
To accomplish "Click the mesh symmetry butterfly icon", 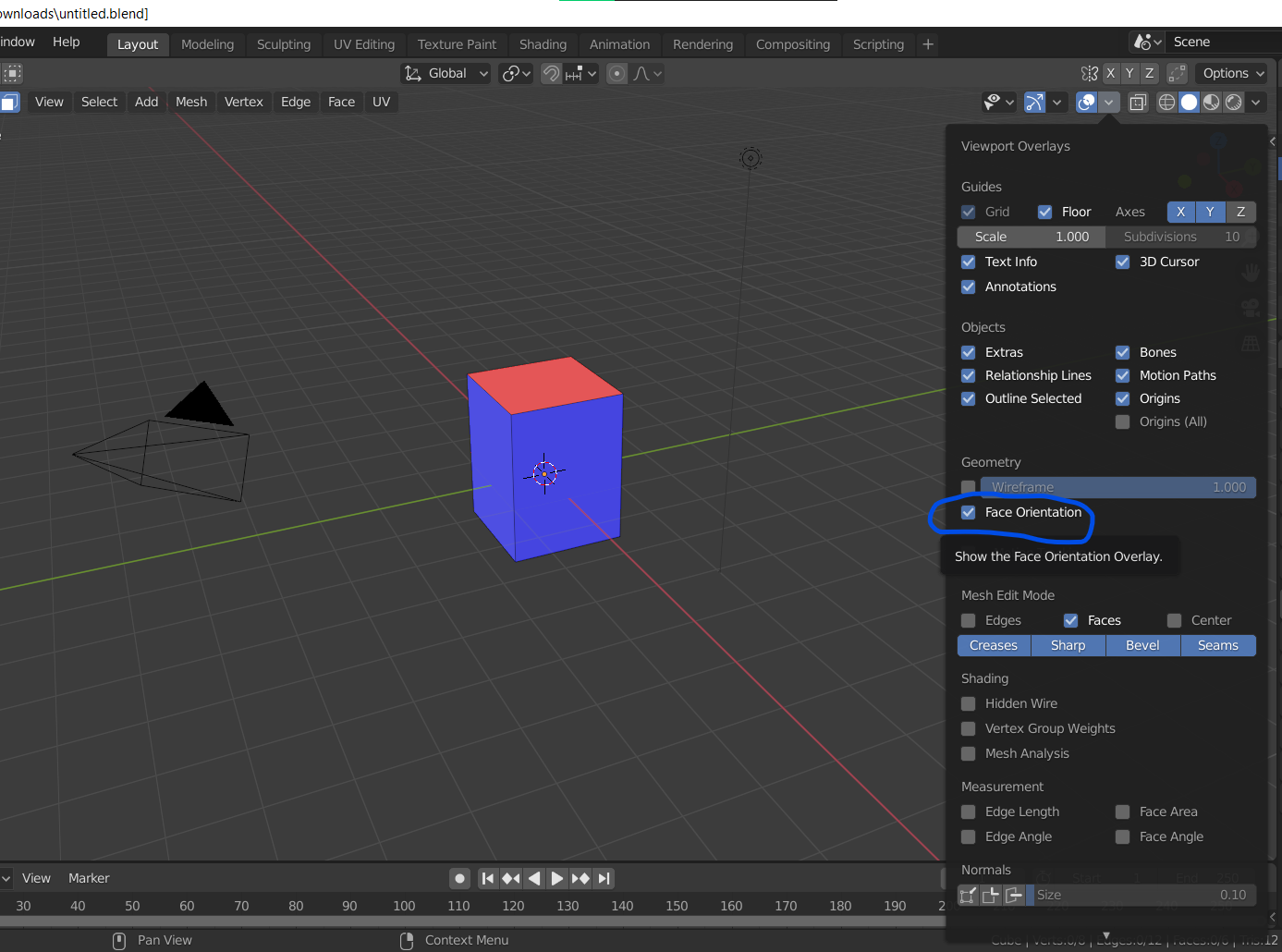I will (x=1090, y=73).
